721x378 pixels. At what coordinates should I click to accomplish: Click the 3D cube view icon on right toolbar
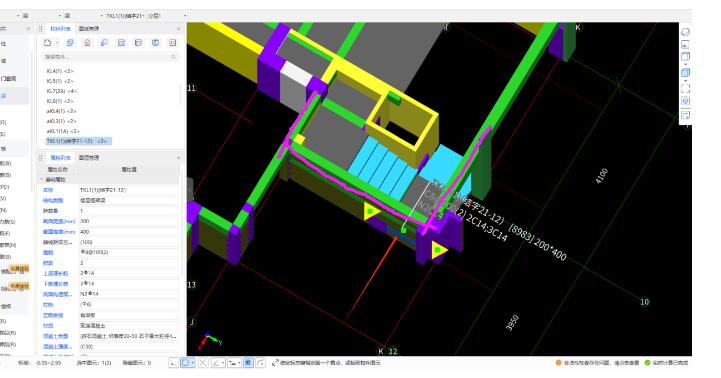coord(685,73)
